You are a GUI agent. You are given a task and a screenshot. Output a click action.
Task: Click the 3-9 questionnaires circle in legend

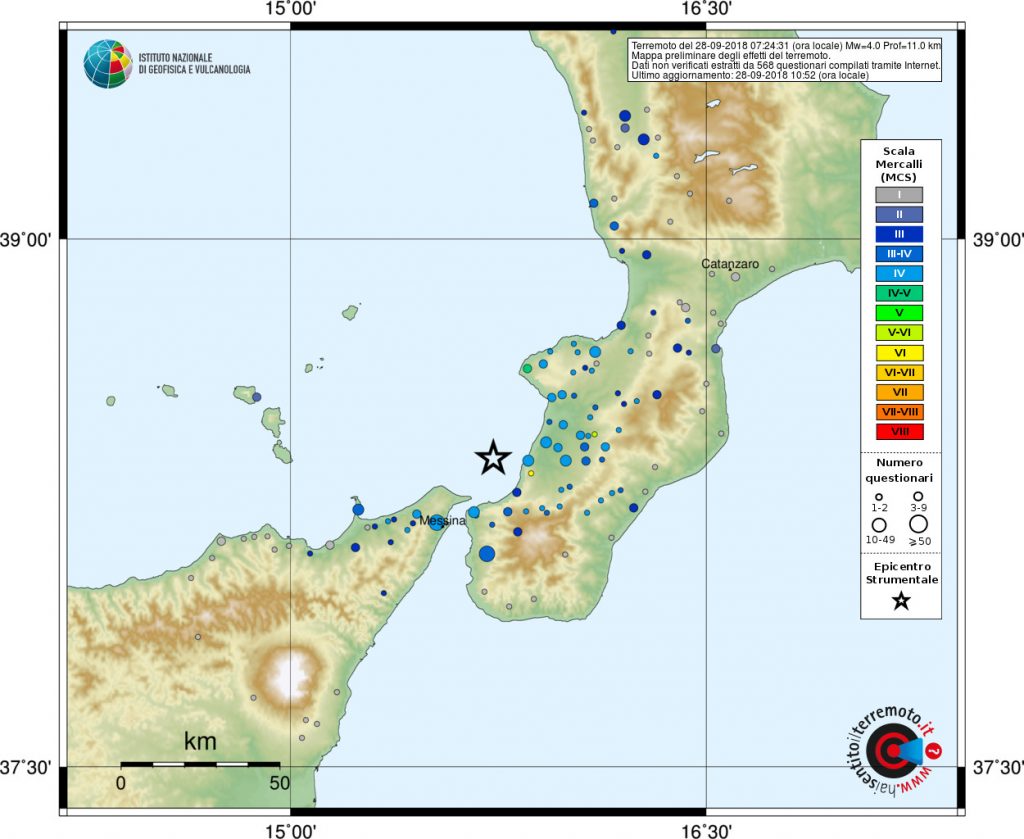click(x=918, y=497)
